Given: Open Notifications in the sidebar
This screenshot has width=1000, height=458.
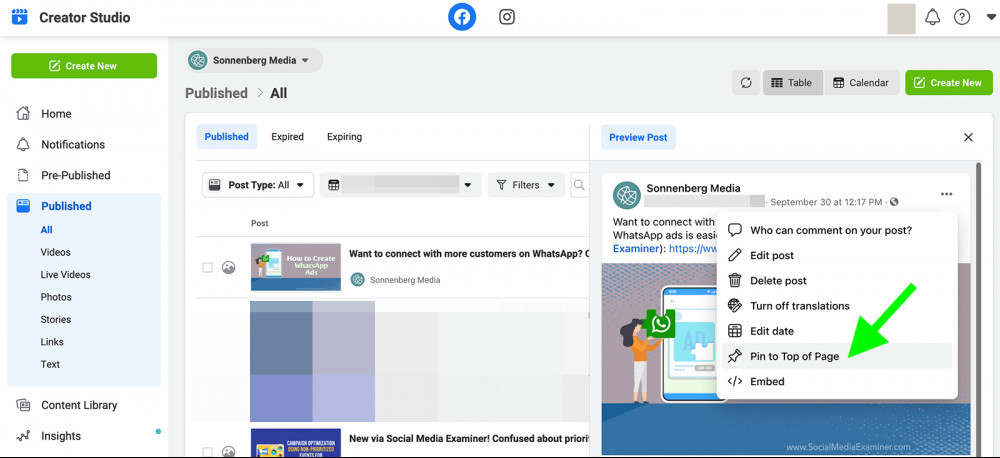Looking at the screenshot, I should tap(73, 144).
